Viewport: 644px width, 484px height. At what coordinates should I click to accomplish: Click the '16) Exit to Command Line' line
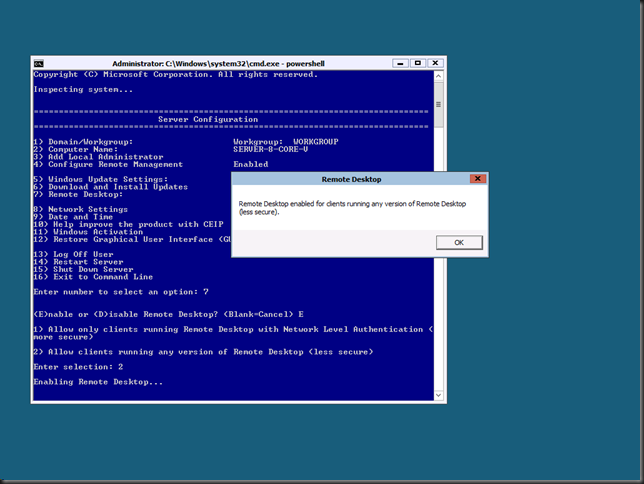click(x=93, y=277)
